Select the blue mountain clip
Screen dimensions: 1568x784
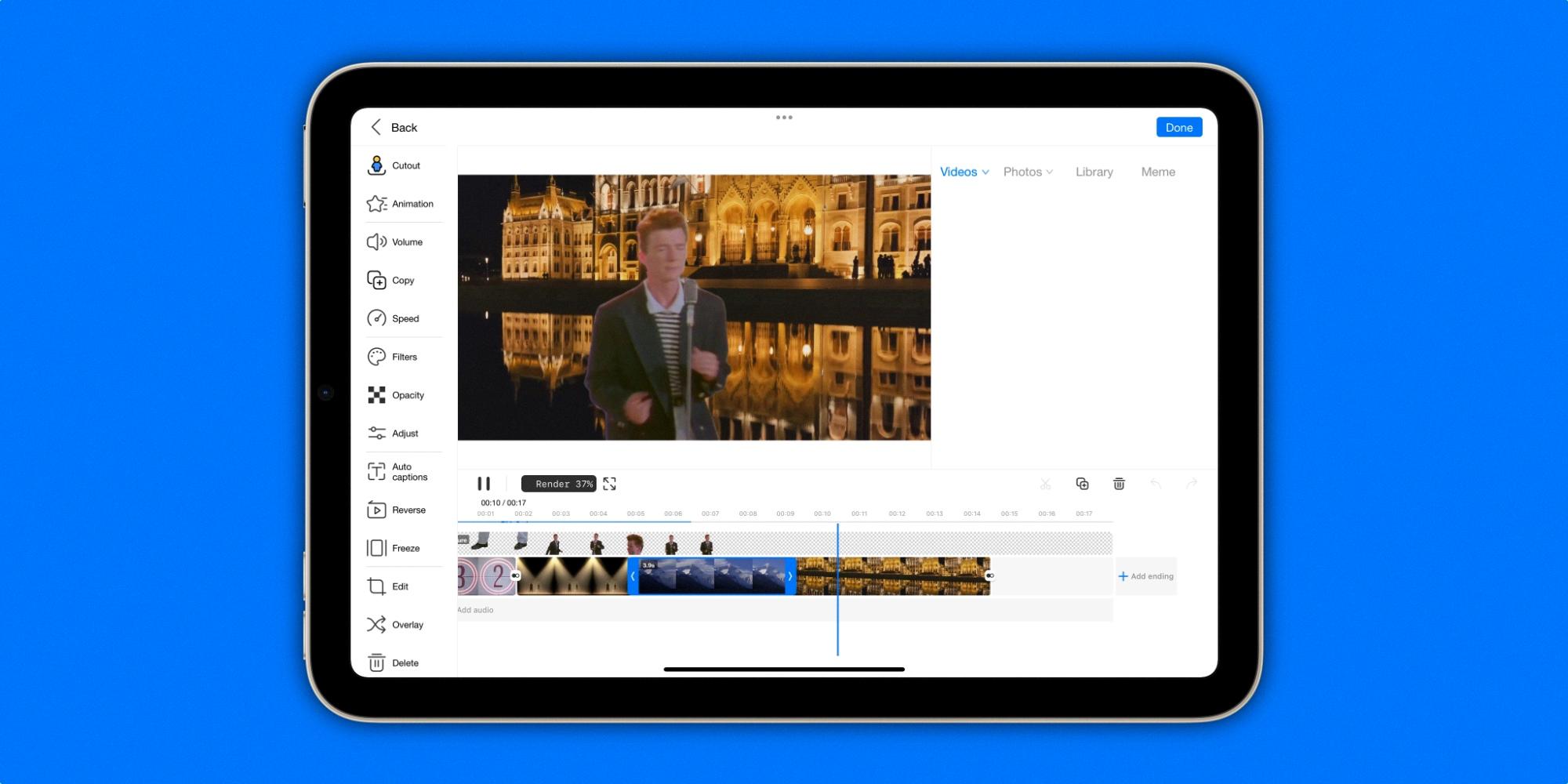[712, 576]
